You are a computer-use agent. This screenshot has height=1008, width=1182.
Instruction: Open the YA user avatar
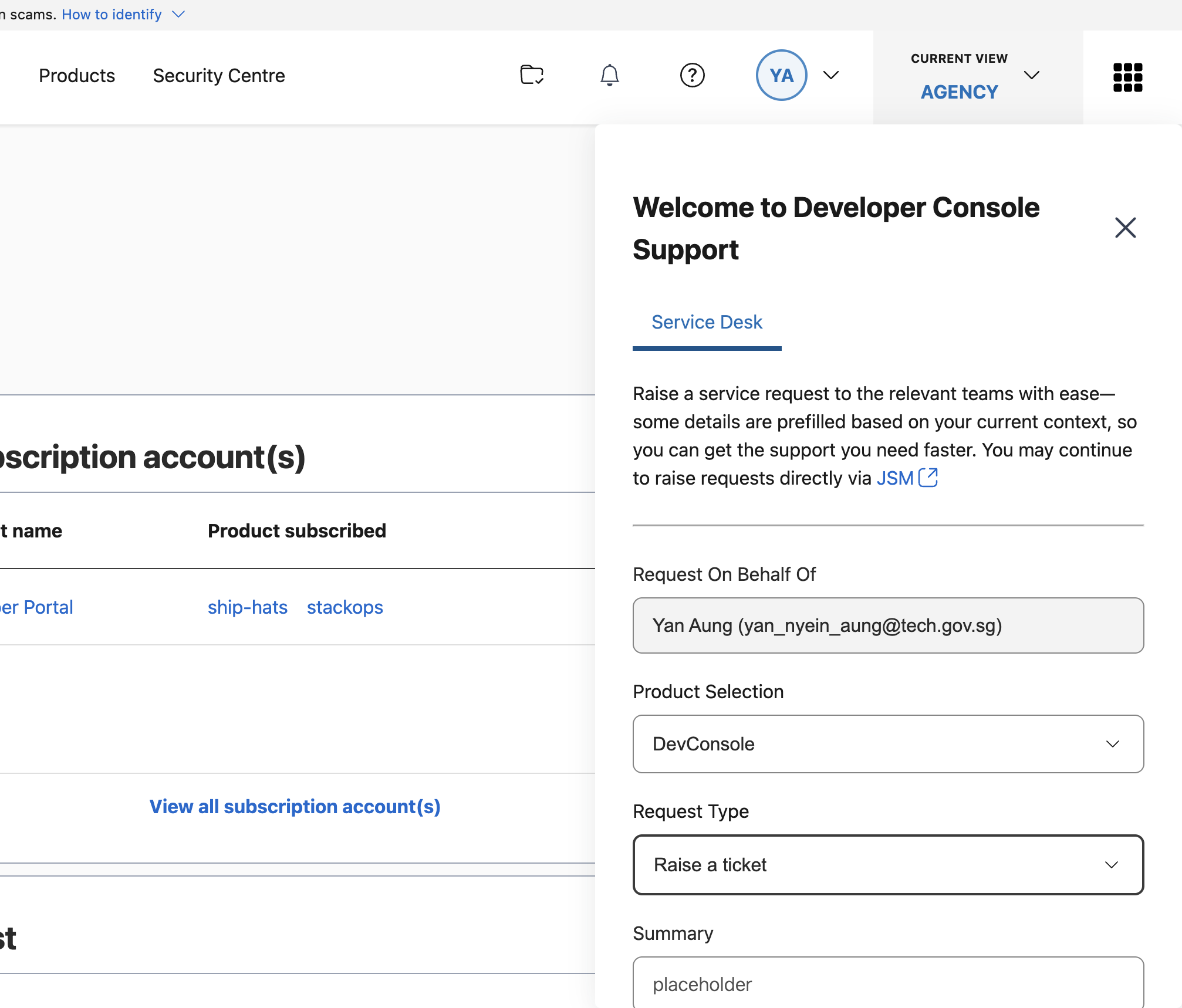pyautogui.click(x=781, y=75)
